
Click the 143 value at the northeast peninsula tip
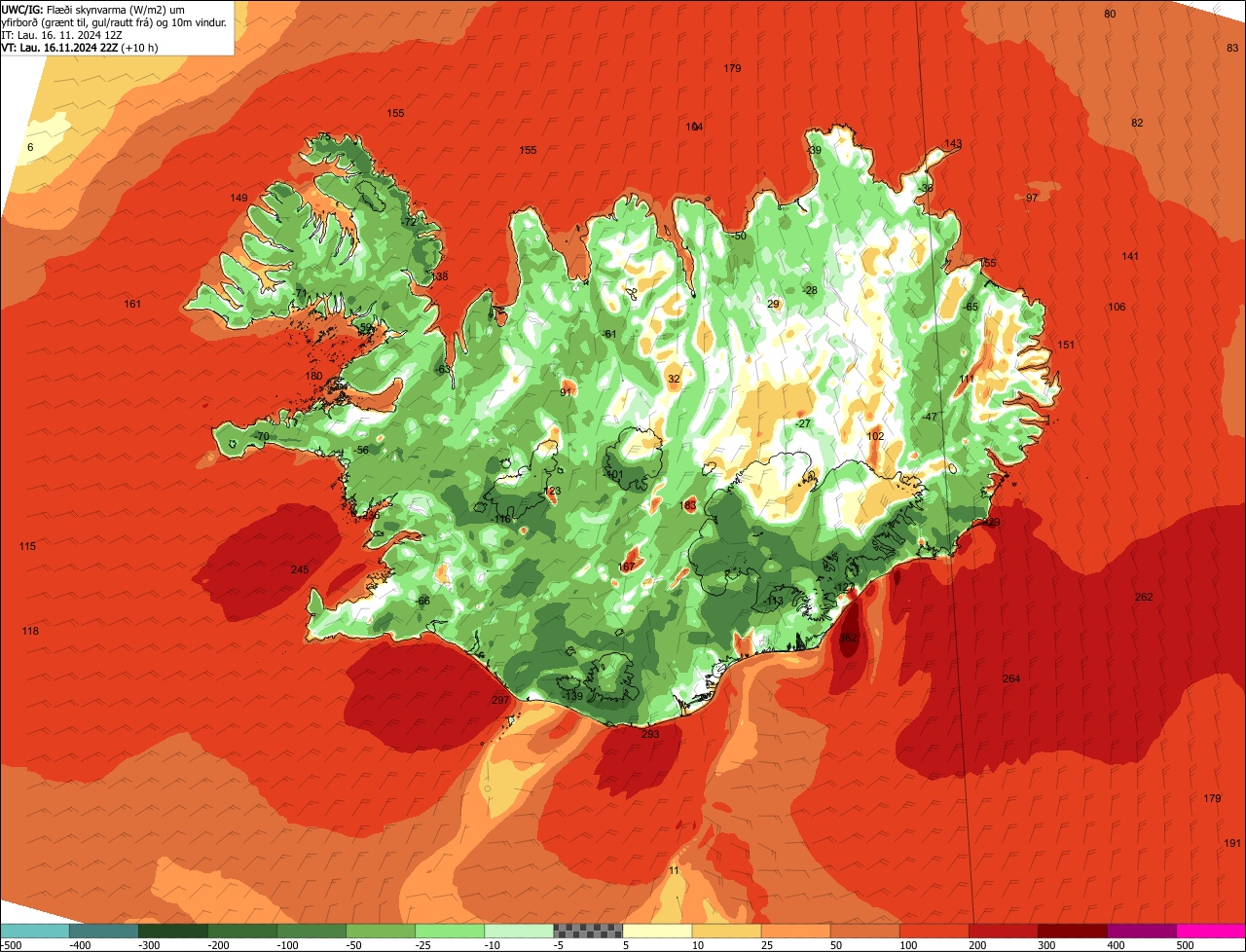pos(953,144)
